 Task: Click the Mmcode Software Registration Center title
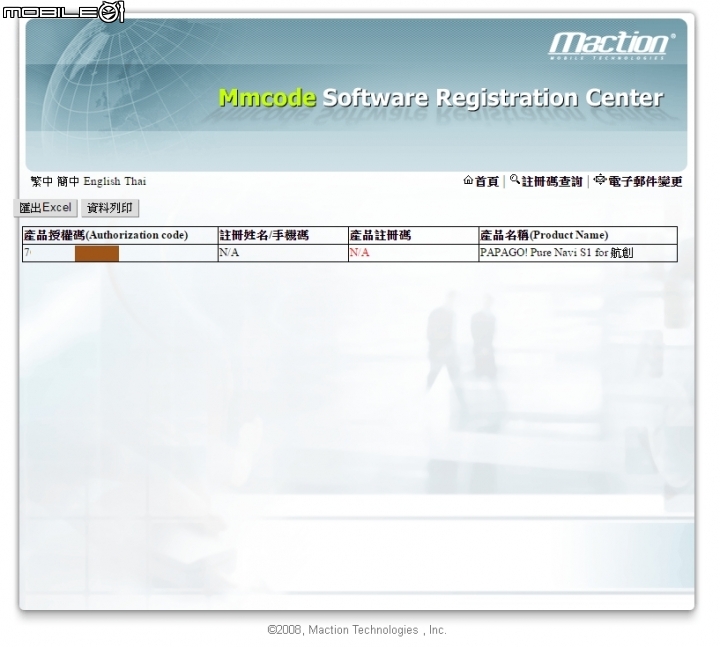pos(441,98)
